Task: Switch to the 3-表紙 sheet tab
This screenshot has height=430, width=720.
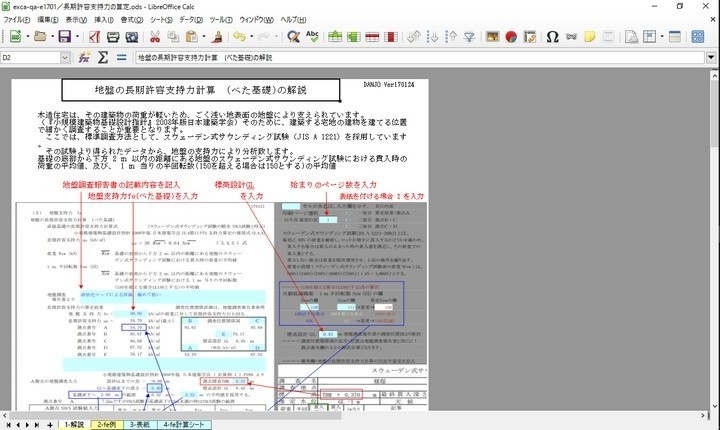Action: pos(140,425)
